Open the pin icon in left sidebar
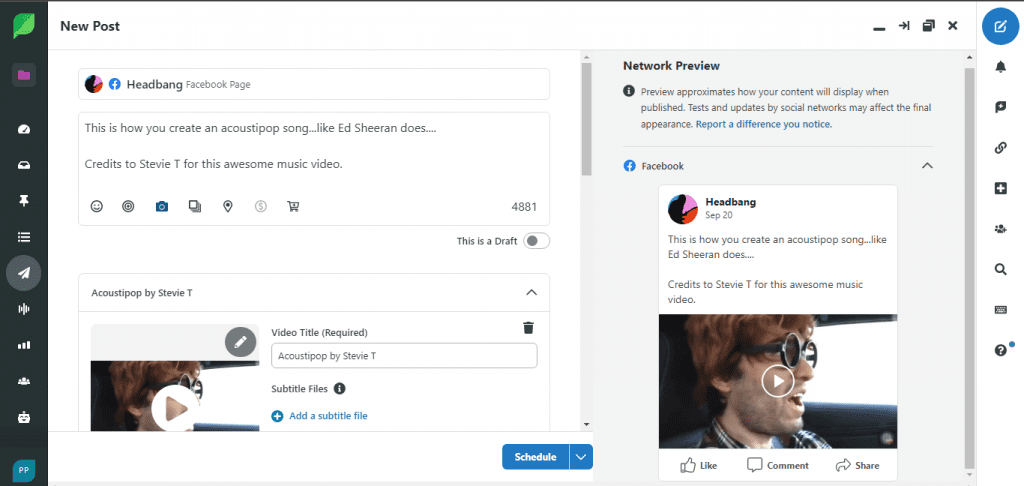Screen dimensions: 1024x486 click(24, 201)
